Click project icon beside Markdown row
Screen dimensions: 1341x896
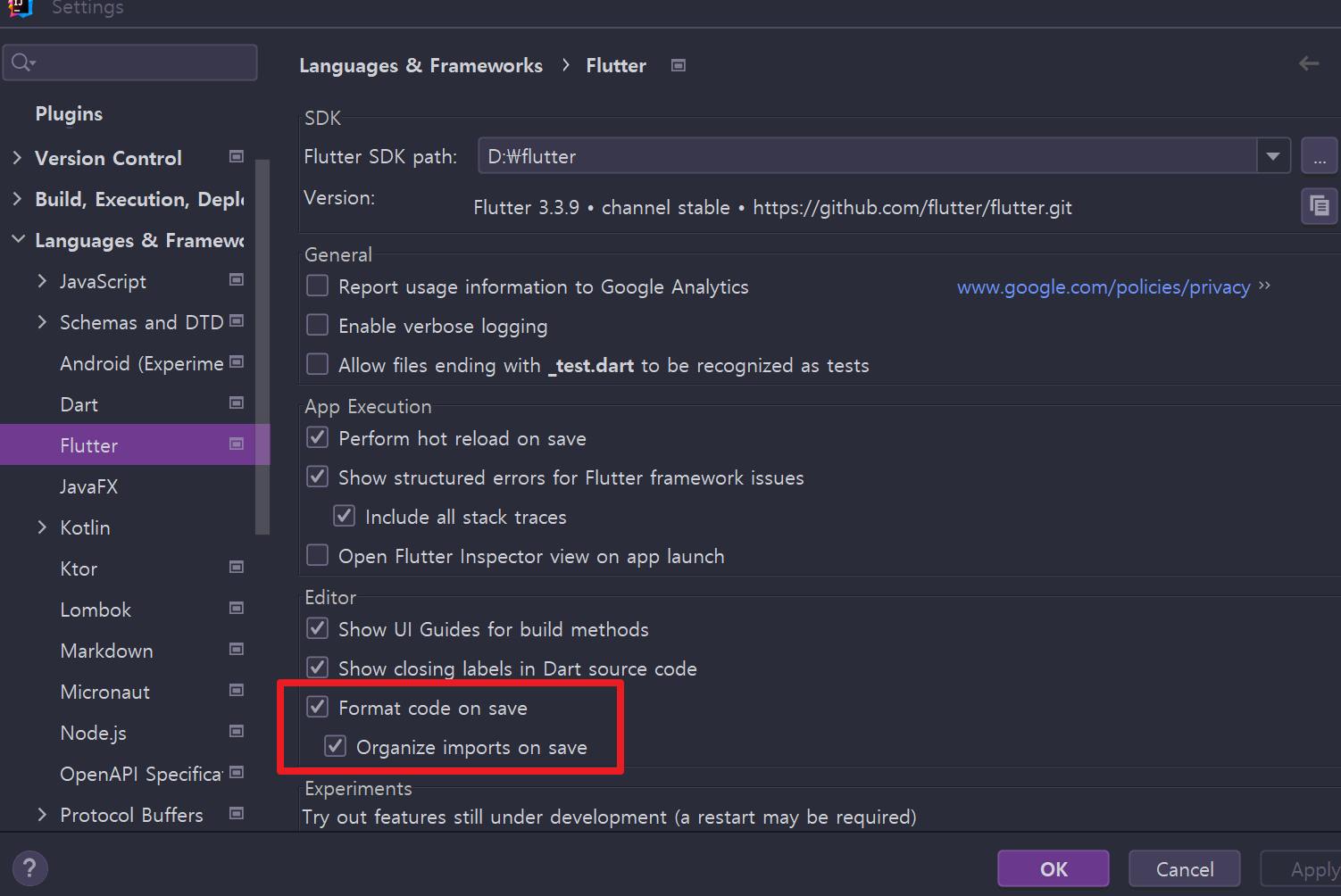click(x=237, y=650)
